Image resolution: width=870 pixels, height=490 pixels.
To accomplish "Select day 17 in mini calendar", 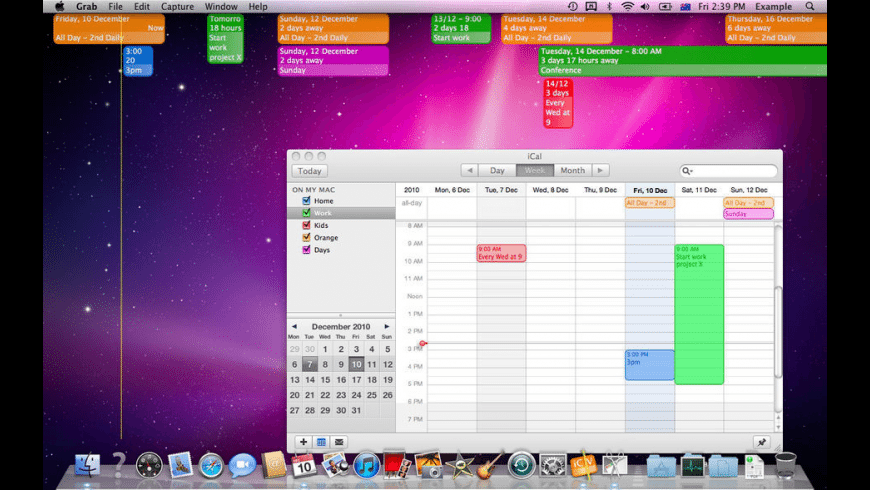I will (356, 380).
